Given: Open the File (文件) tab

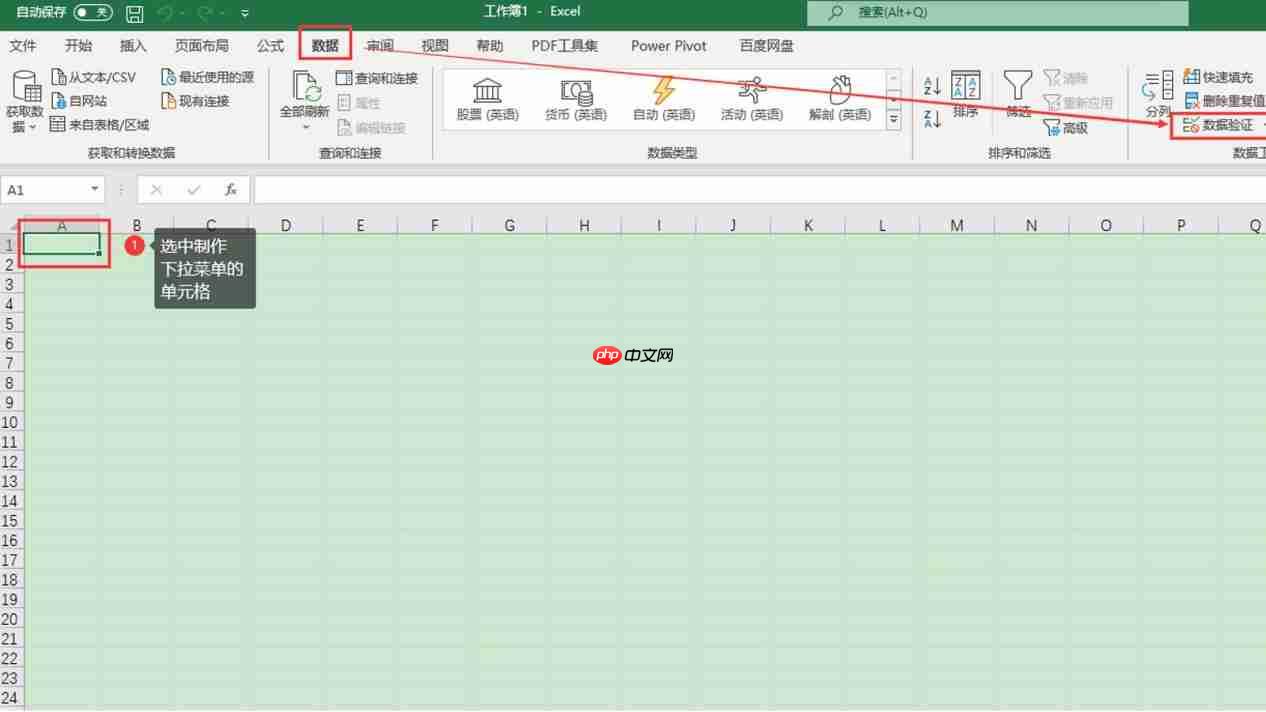Looking at the screenshot, I should coord(23,46).
